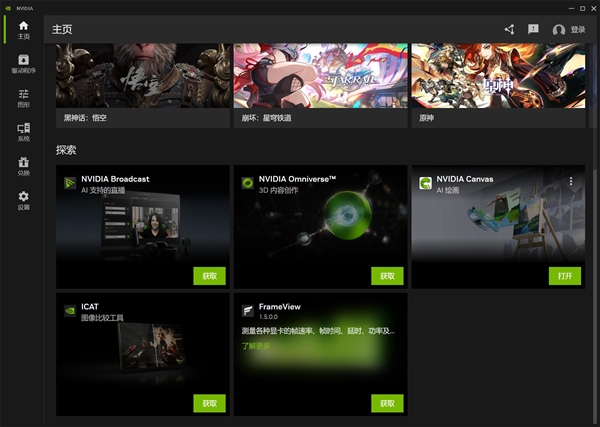Get NVIDIA Broadcast
This screenshot has width=600, height=427.
click(x=209, y=276)
